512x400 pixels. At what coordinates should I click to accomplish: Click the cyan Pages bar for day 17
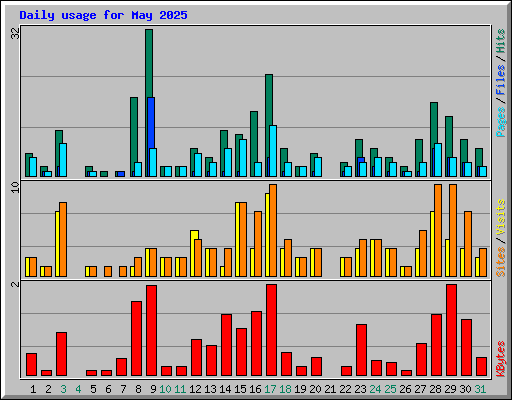click(273, 151)
